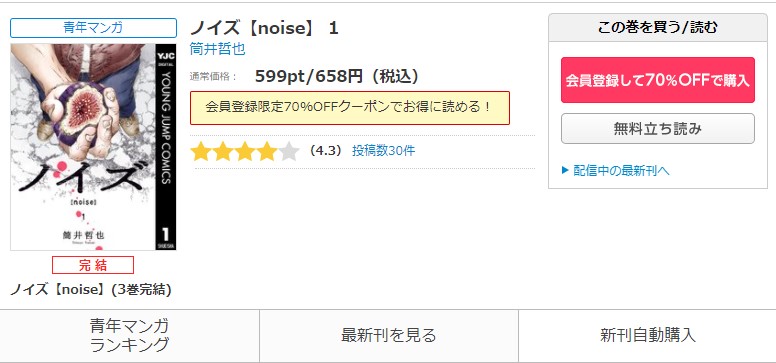Image resolution: width=776 pixels, height=363 pixels.
Task: Click the ノイズ【noise】(3巻完結) series title
Action: (91, 290)
